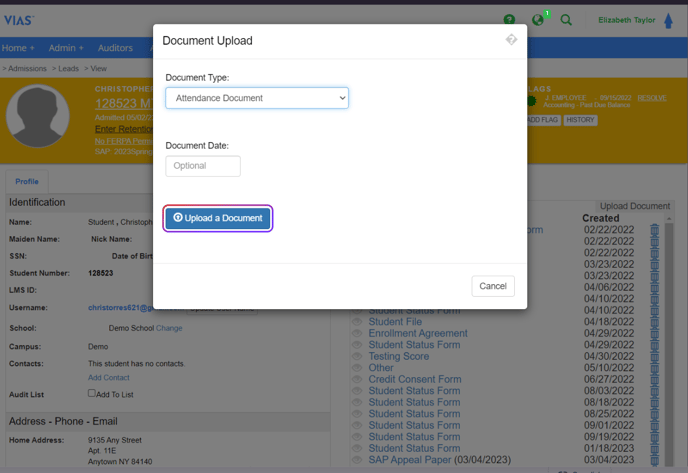This screenshot has width=688, height=473.
Task: Delete the document created 08/03/2022
Action: [x=654, y=391]
